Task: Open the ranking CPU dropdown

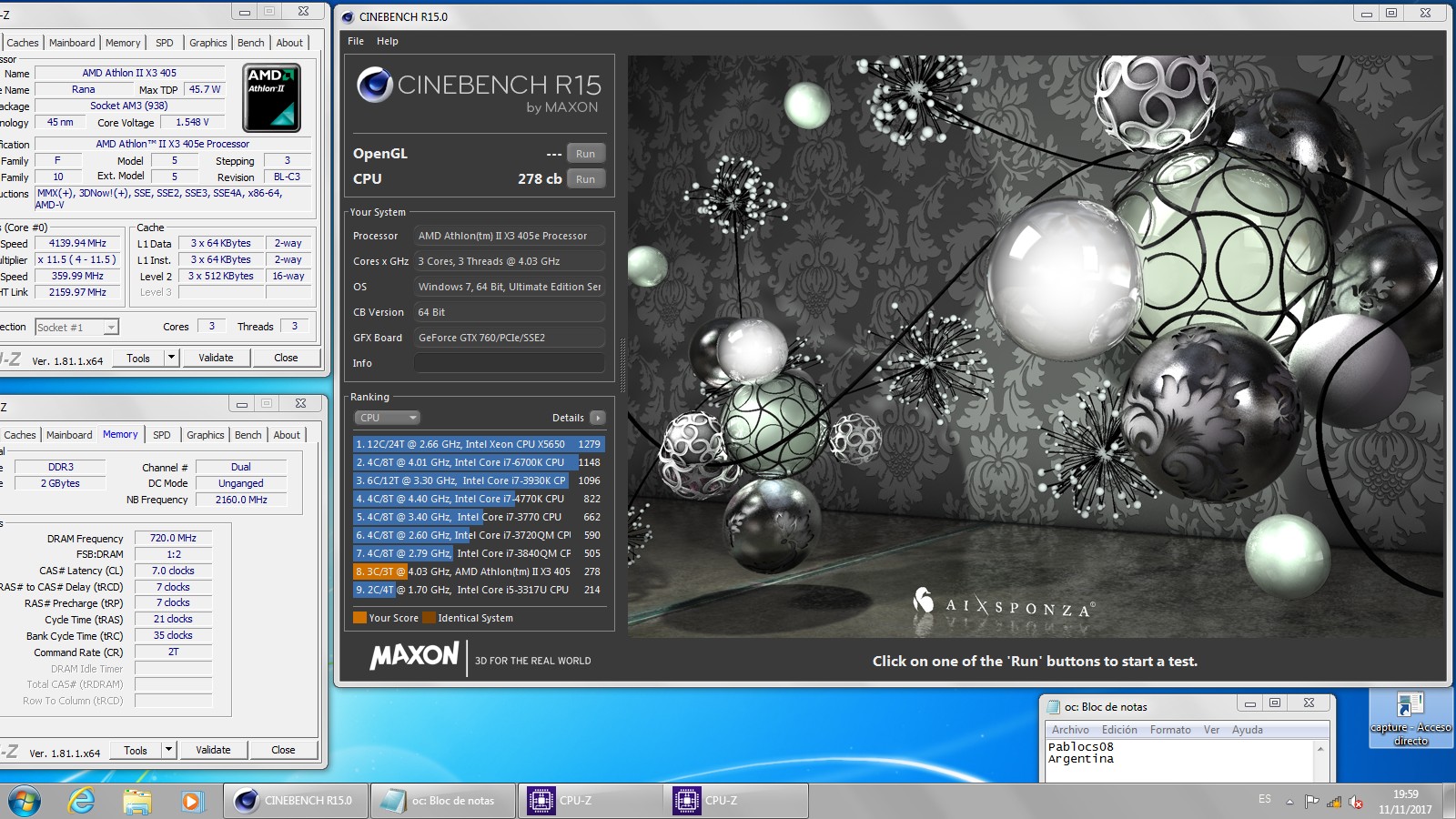Action: point(387,418)
